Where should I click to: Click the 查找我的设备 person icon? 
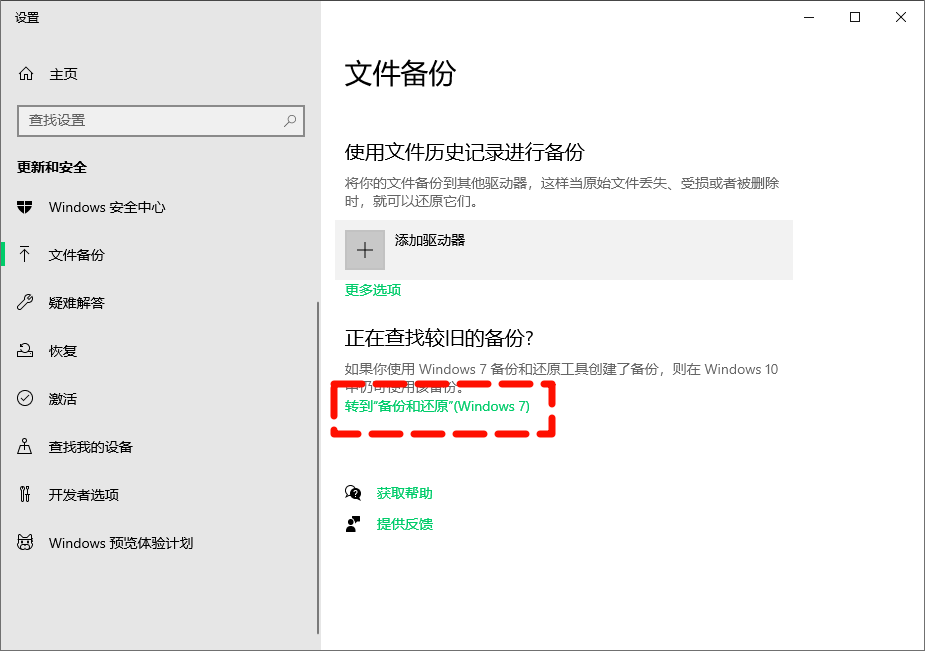click(25, 446)
